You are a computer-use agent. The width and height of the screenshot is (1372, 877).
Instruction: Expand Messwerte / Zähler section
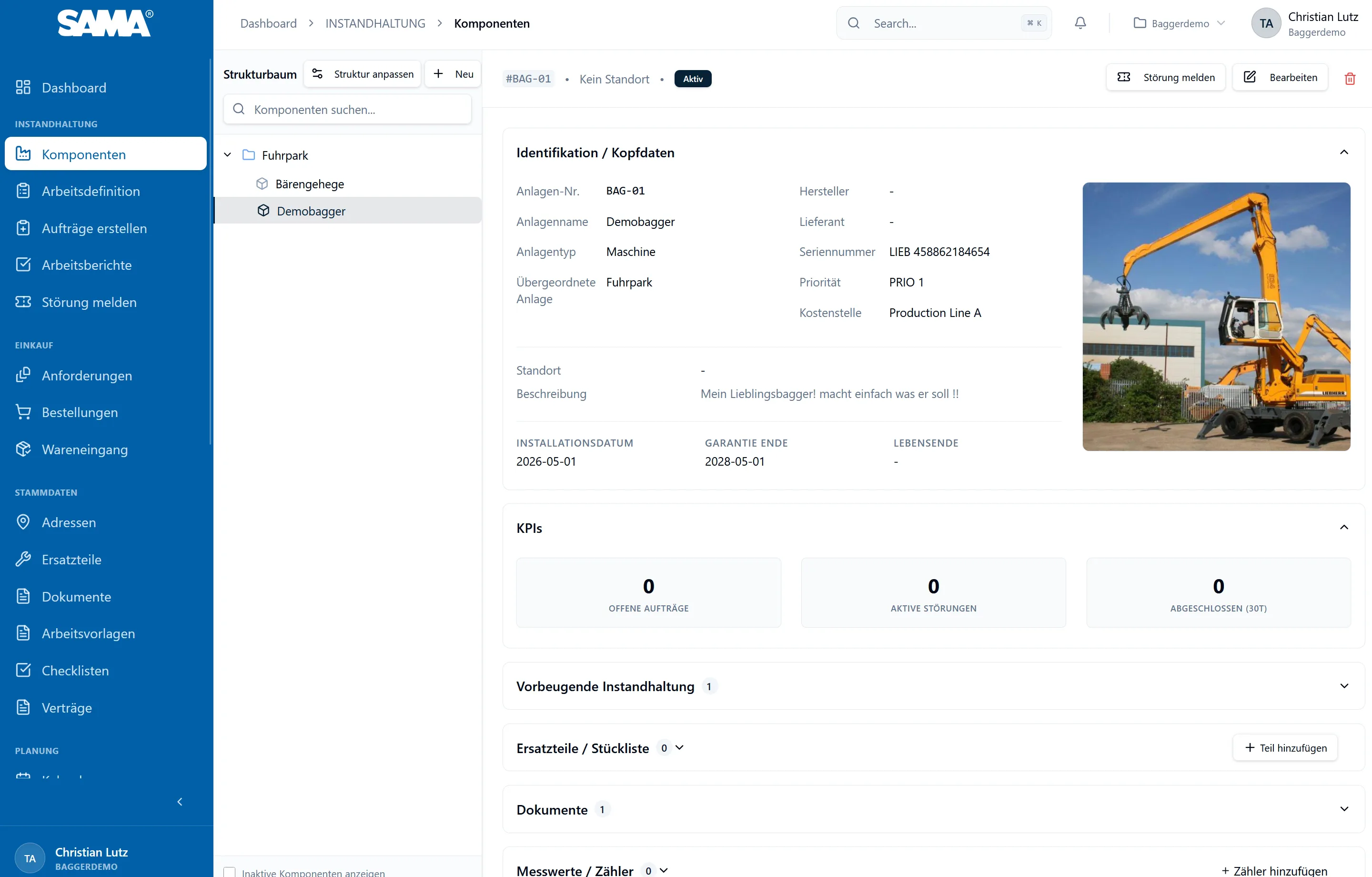pyautogui.click(x=663, y=870)
